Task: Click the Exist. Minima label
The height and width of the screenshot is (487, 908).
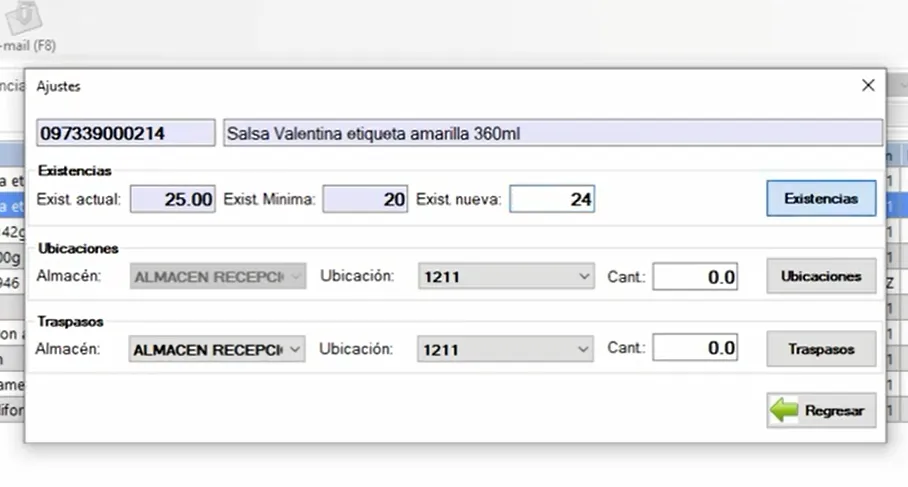Action: pos(269,199)
